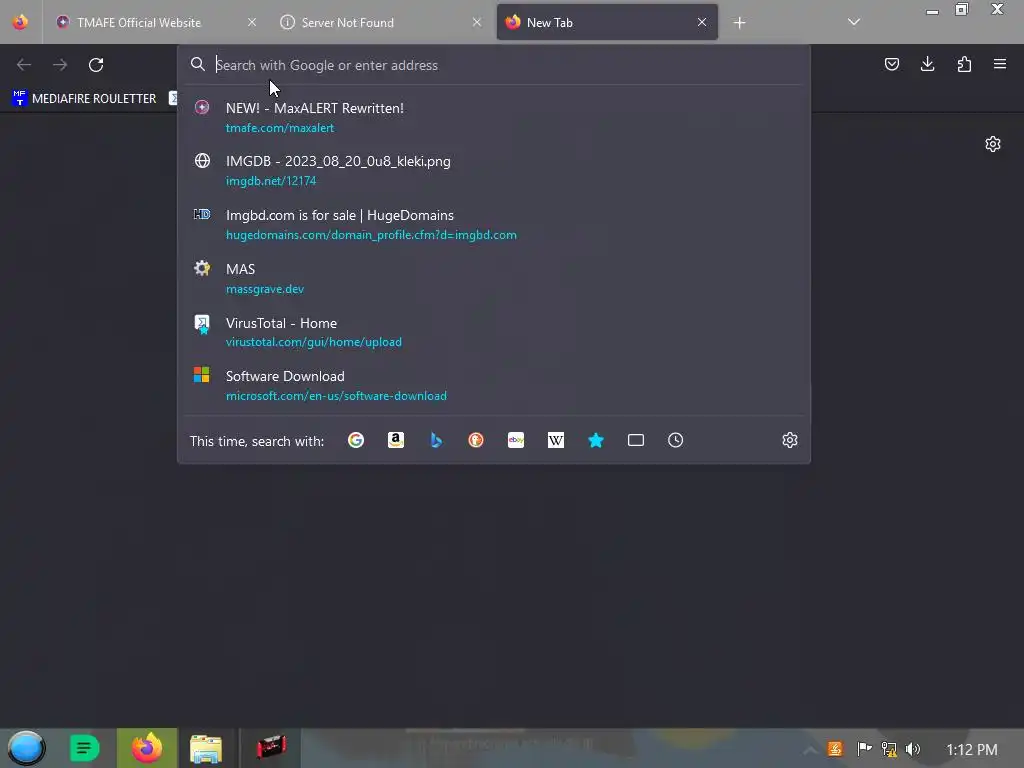Show hidden tray icons arrow
This screenshot has height=768, width=1024.
(x=809, y=750)
